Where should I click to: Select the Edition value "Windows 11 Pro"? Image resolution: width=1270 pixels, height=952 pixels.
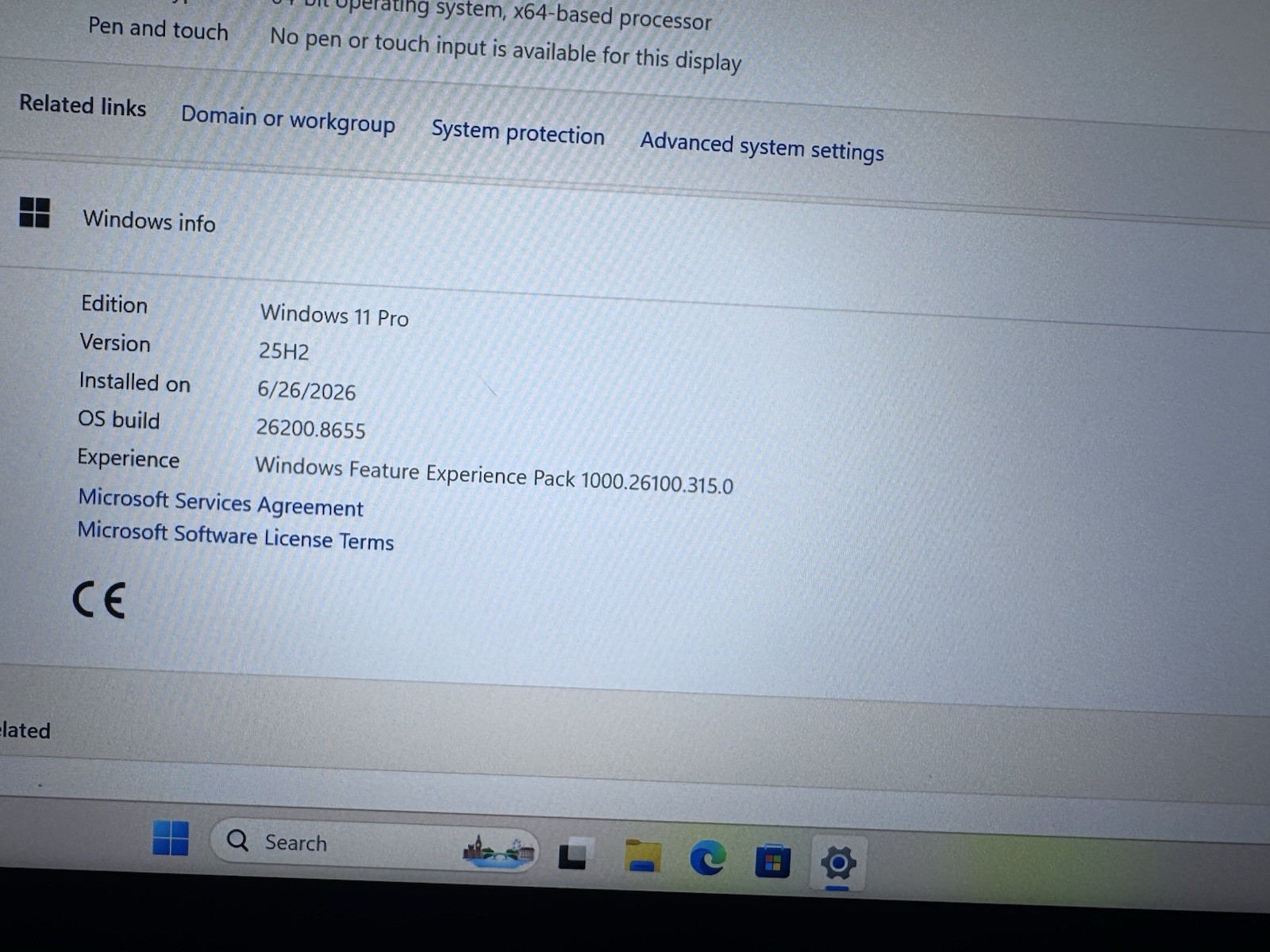(334, 315)
